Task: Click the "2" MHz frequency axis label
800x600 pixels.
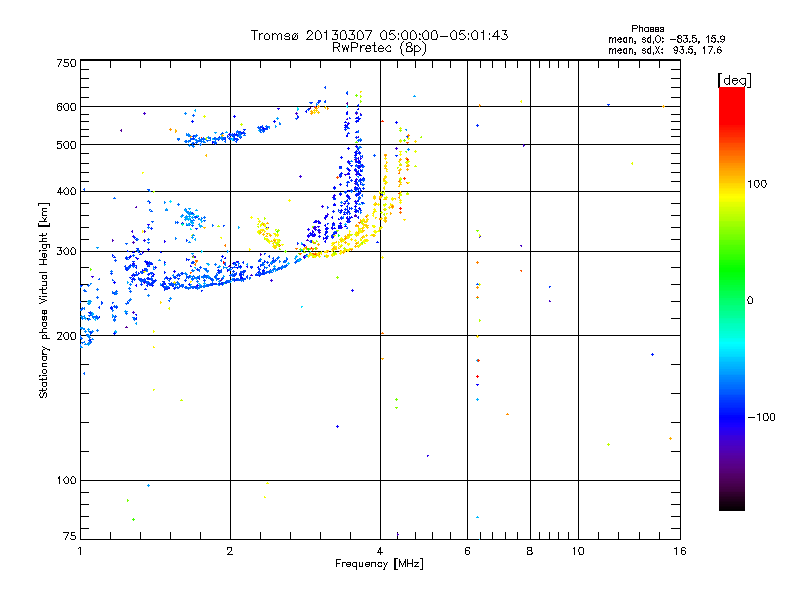Action: pyautogui.click(x=230, y=551)
